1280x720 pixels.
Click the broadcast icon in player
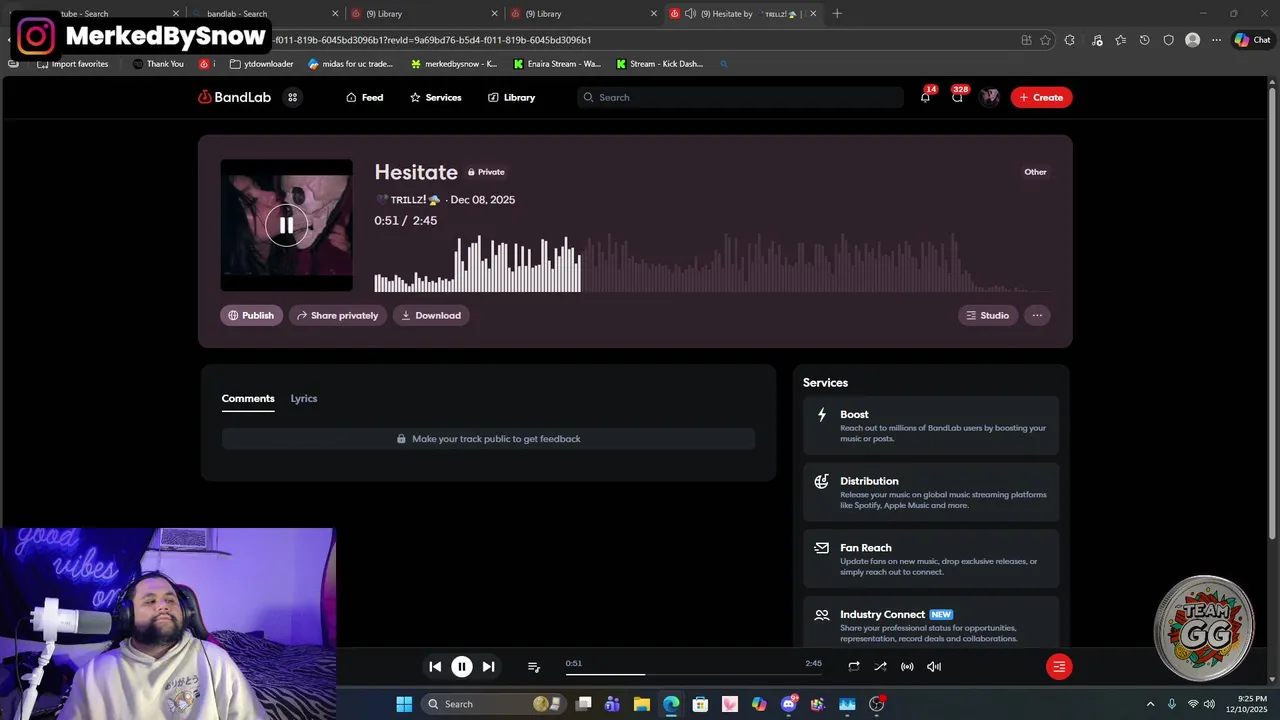(x=907, y=666)
